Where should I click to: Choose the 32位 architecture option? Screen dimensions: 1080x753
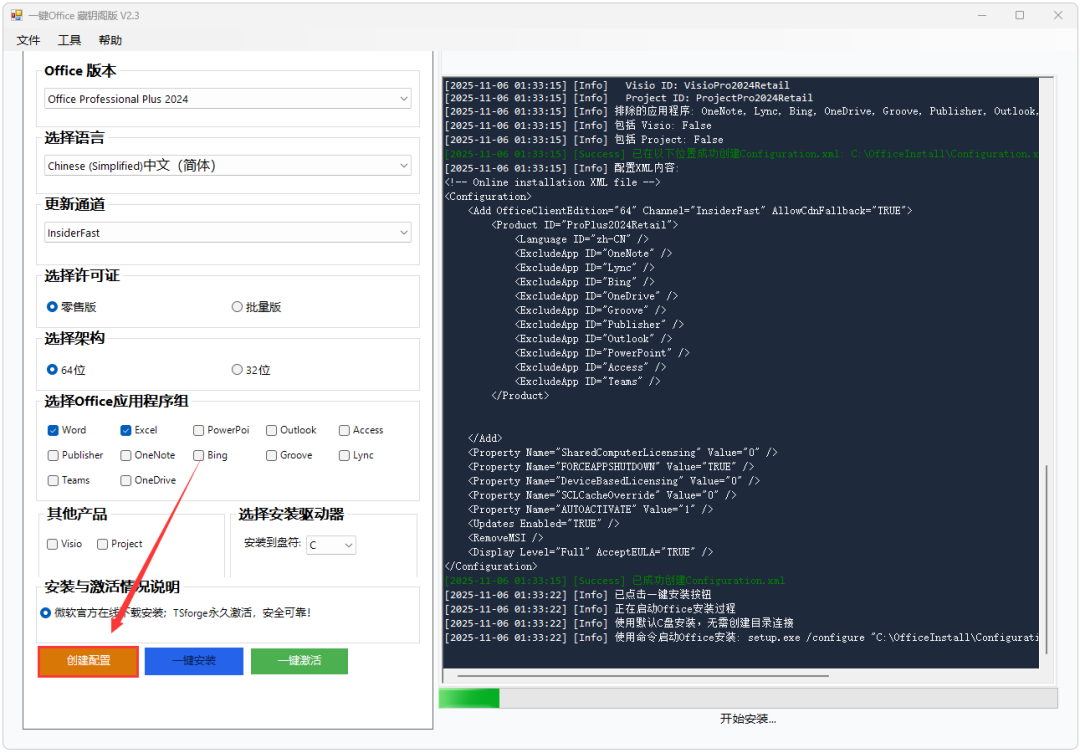237,370
